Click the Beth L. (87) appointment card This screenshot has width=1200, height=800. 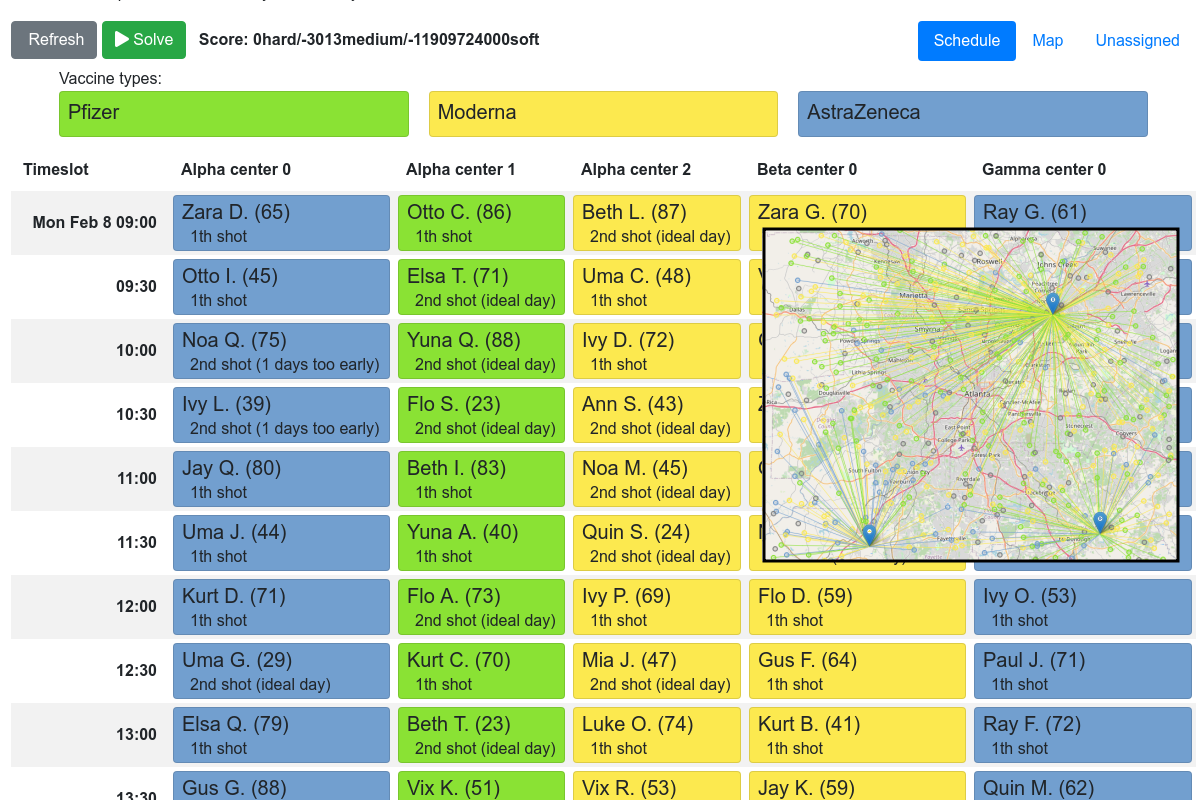656,222
